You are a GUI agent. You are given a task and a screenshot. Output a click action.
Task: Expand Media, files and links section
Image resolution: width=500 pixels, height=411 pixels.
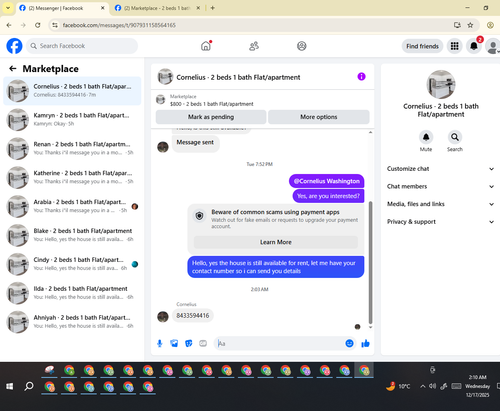(x=440, y=204)
